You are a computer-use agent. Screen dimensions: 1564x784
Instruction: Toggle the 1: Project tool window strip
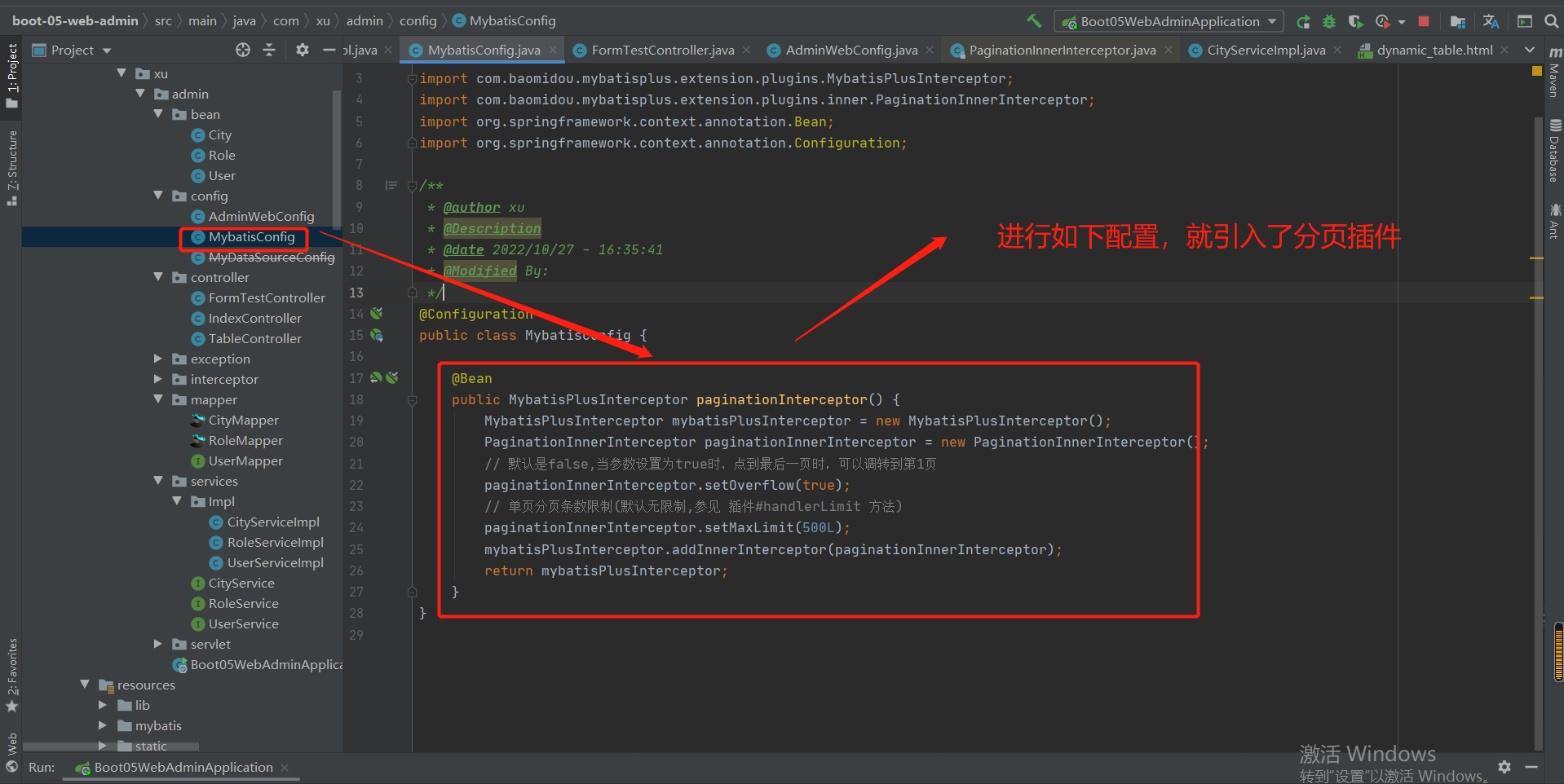click(11, 77)
